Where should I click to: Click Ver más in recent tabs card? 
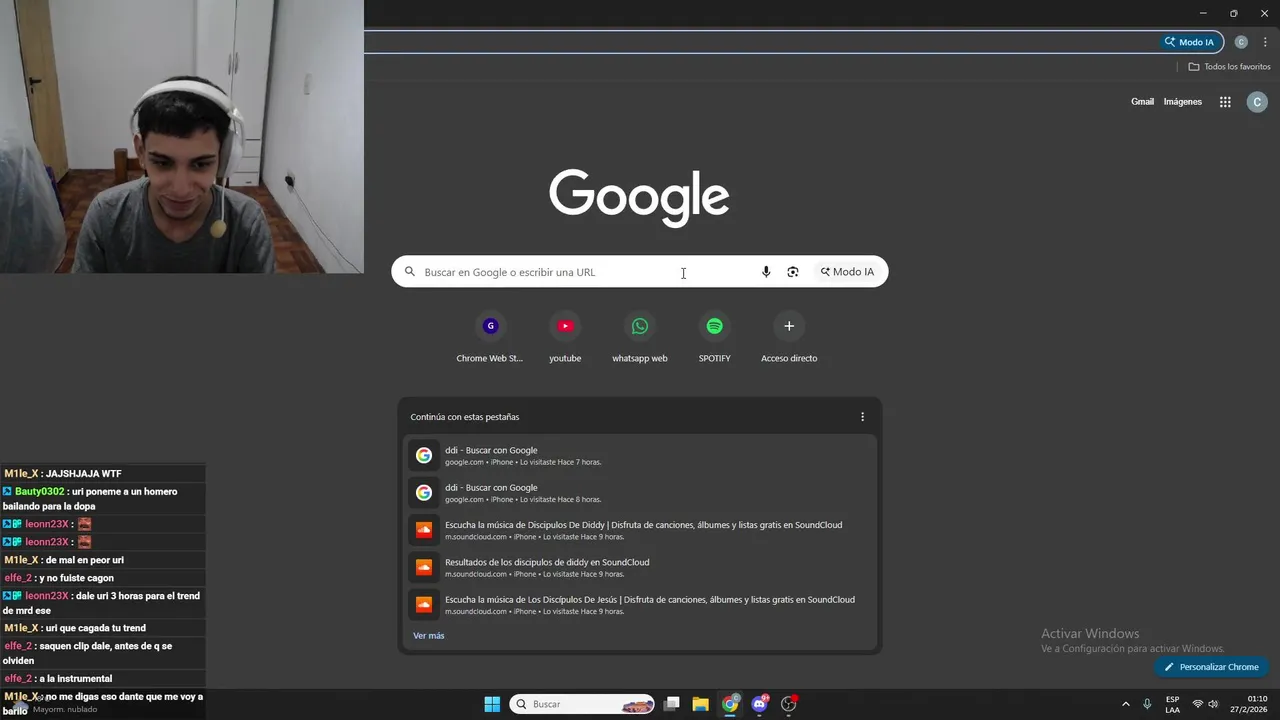tap(429, 636)
